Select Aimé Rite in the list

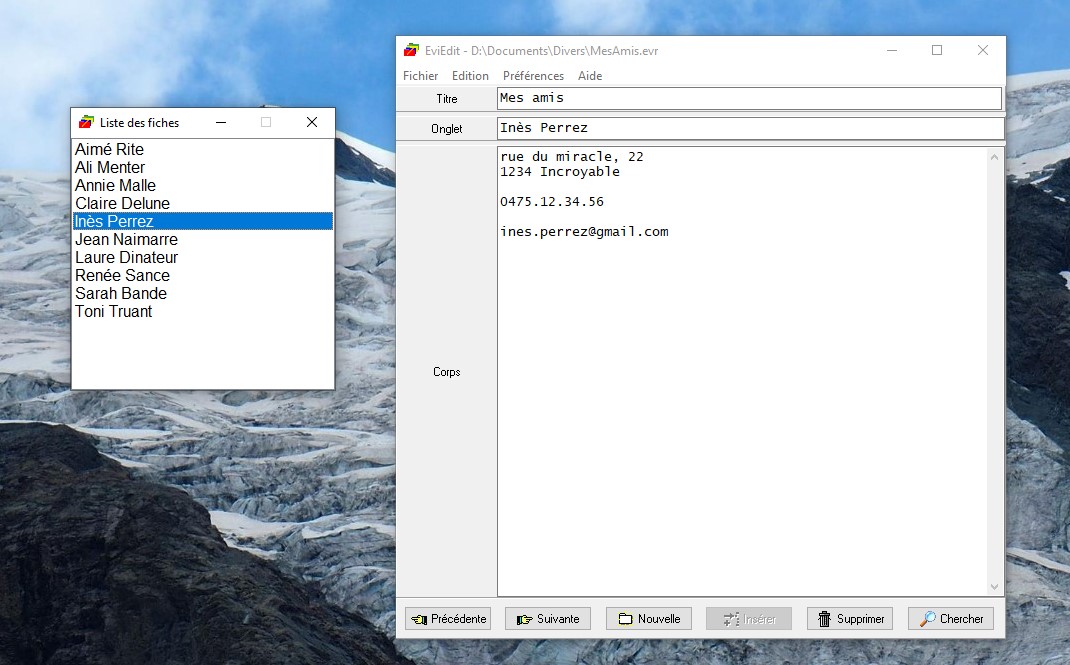pyautogui.click(x=109, y=149)
